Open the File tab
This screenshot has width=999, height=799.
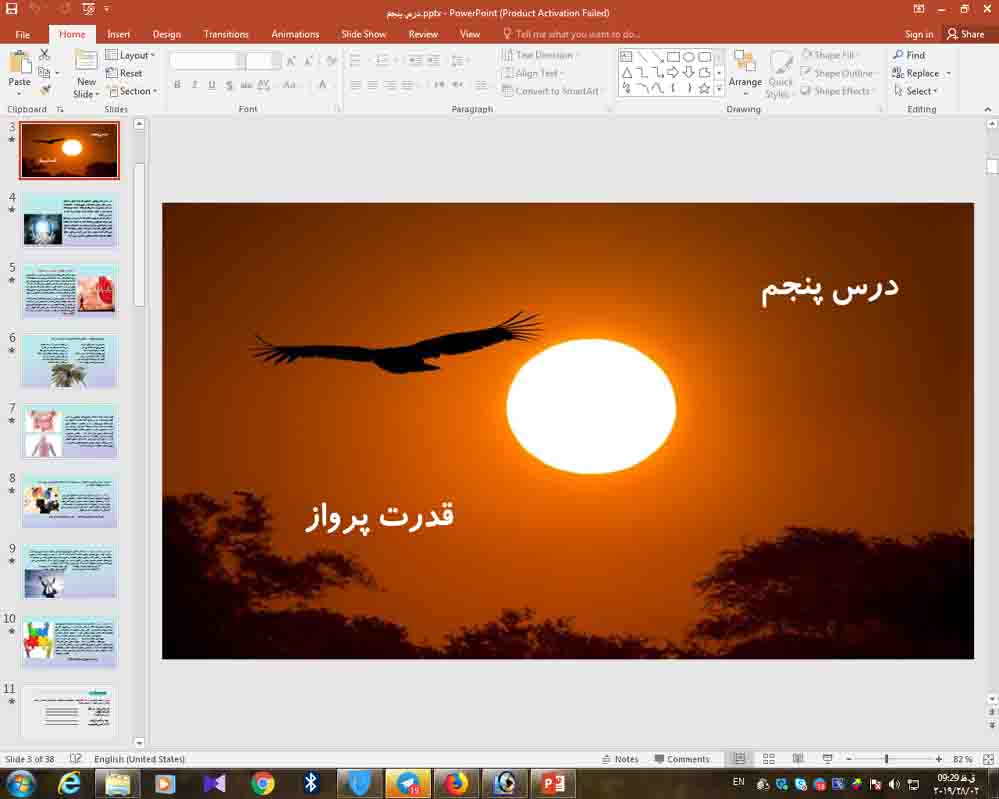pos(22,34)
